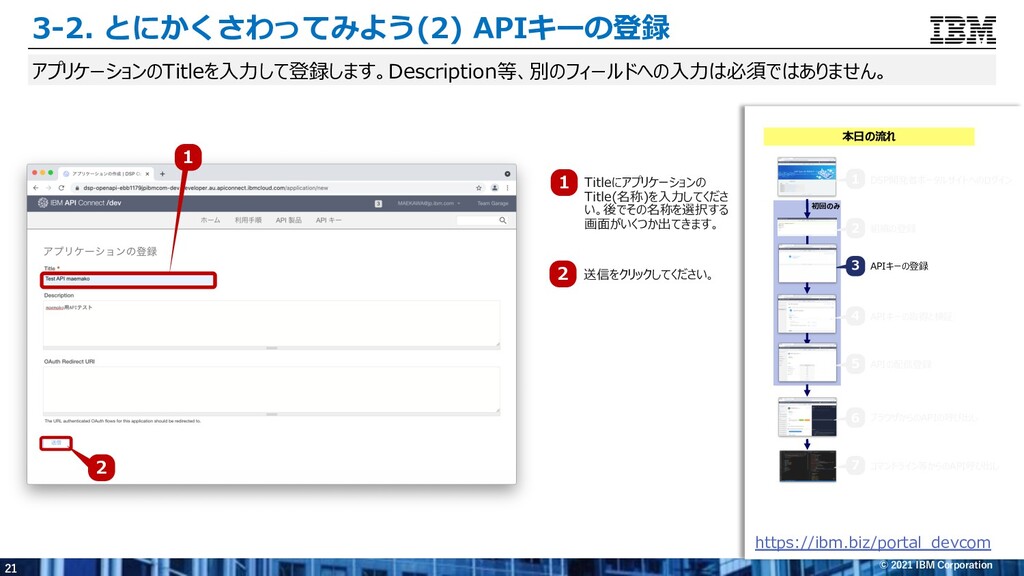Click the Description area's bottom resize handle
Image resolution: width=1024 pixels, height=576 pixels.
pos(272,349)
